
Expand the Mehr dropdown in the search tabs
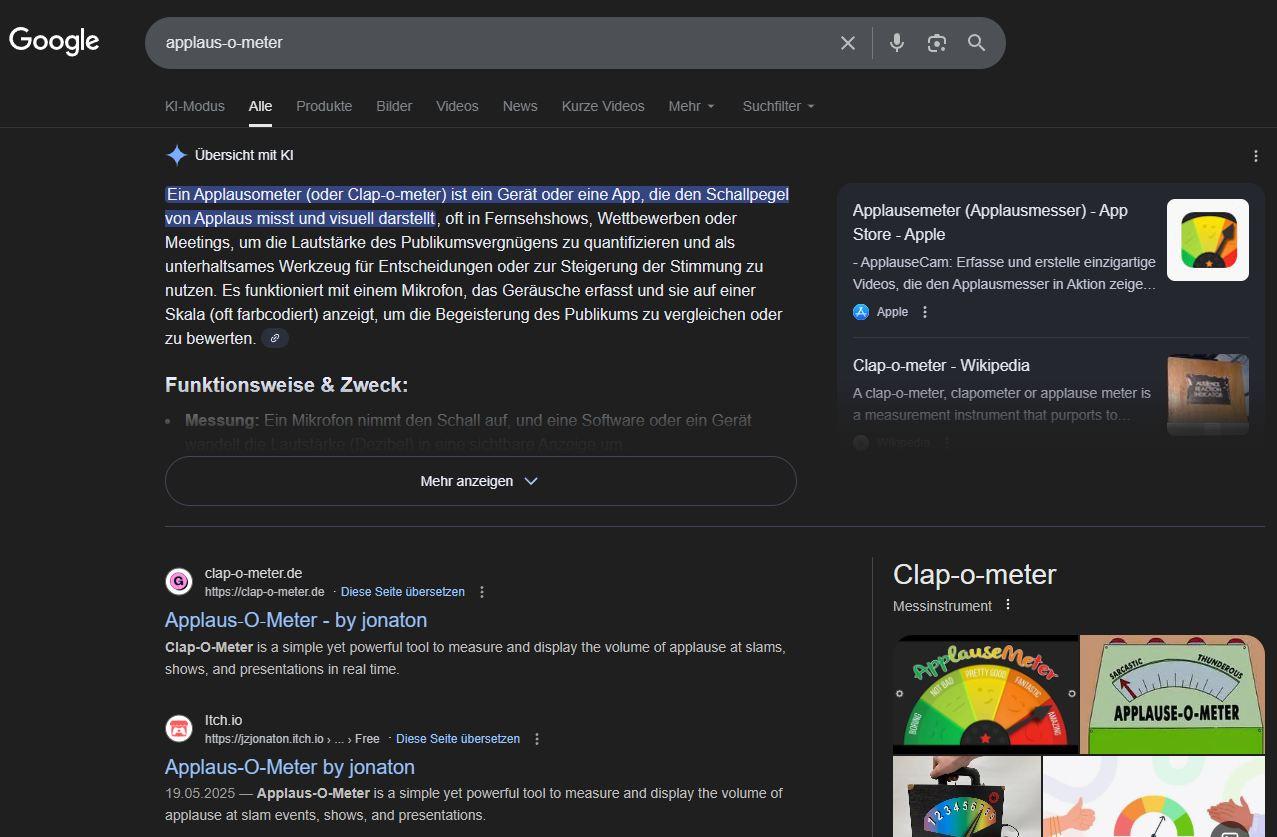coord(692,106)
